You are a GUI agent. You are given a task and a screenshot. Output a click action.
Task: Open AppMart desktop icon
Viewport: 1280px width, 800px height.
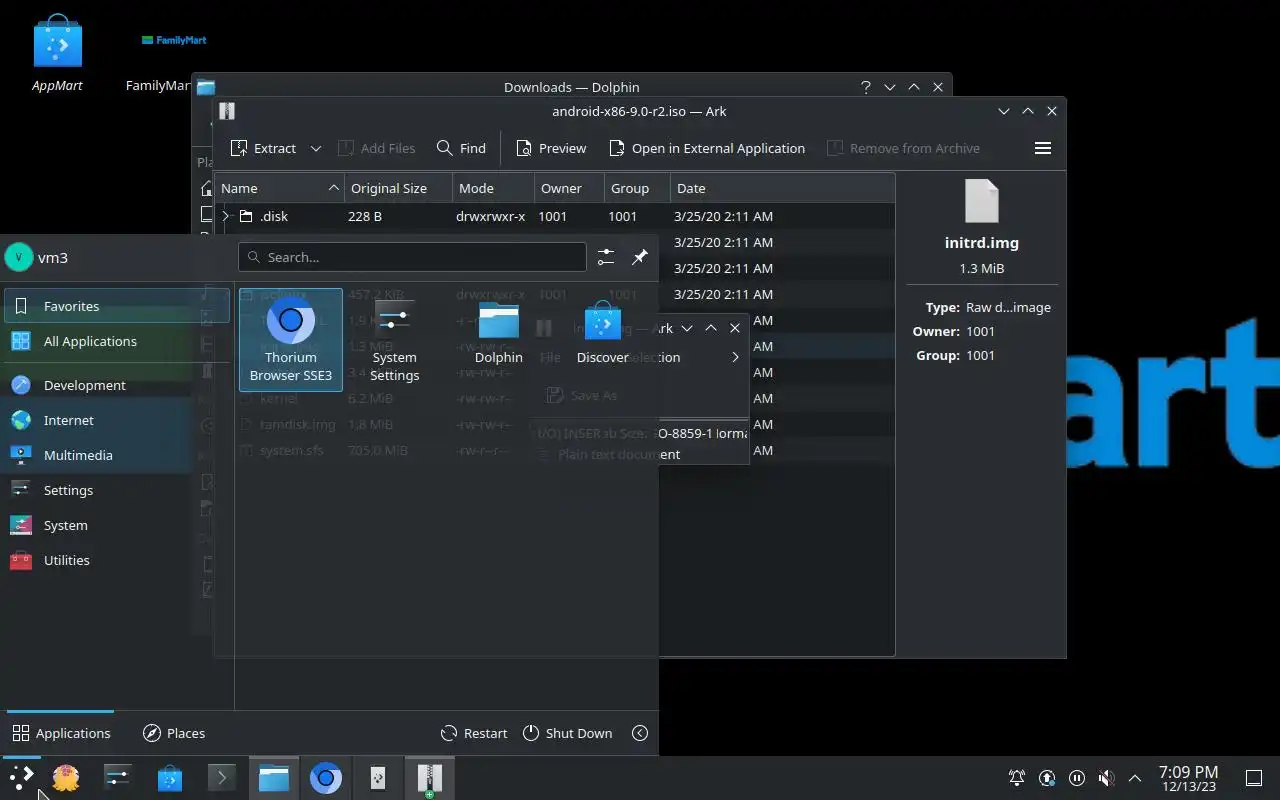coord(57,54)
